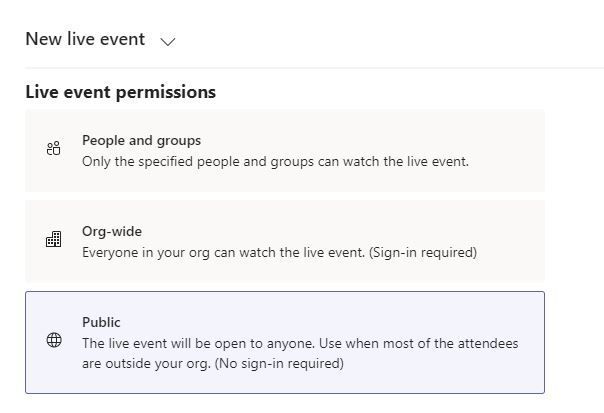
Task: Click the "Public" bold title
Action: pyautogui.click(x=101, y=322)
